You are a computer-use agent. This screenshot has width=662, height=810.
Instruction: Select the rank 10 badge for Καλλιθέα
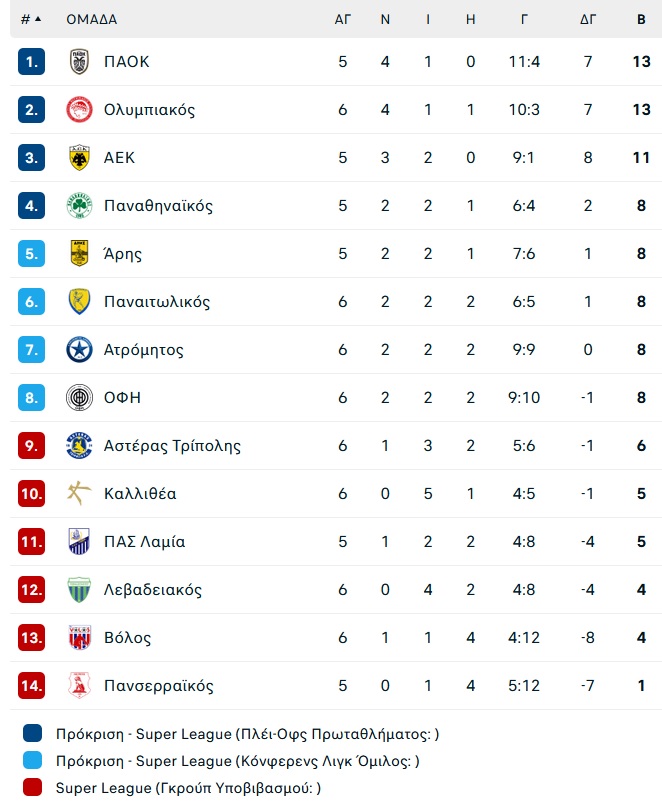coord(31,493)
